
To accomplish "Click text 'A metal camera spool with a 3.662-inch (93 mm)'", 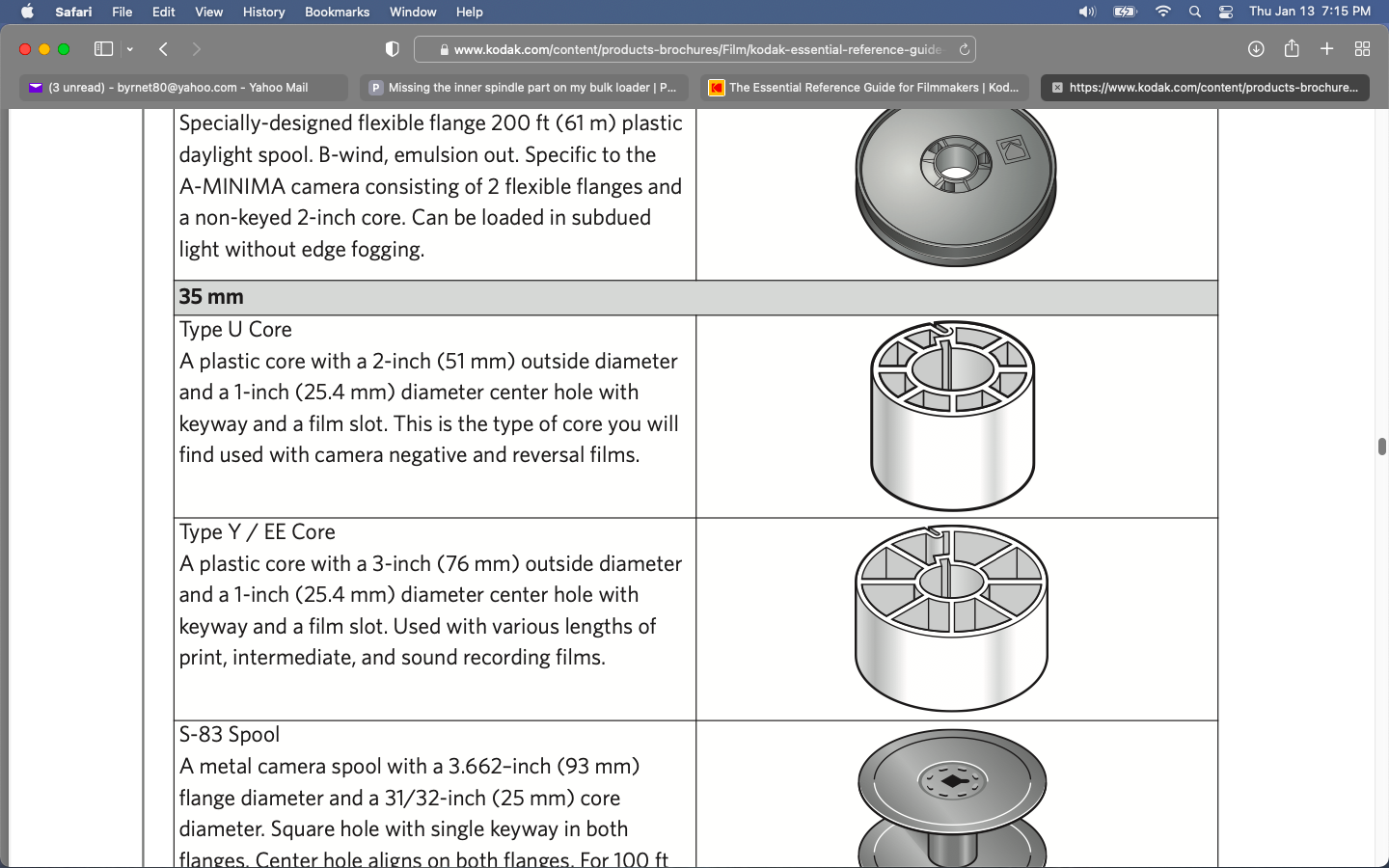I will click(x=410, y=767).
